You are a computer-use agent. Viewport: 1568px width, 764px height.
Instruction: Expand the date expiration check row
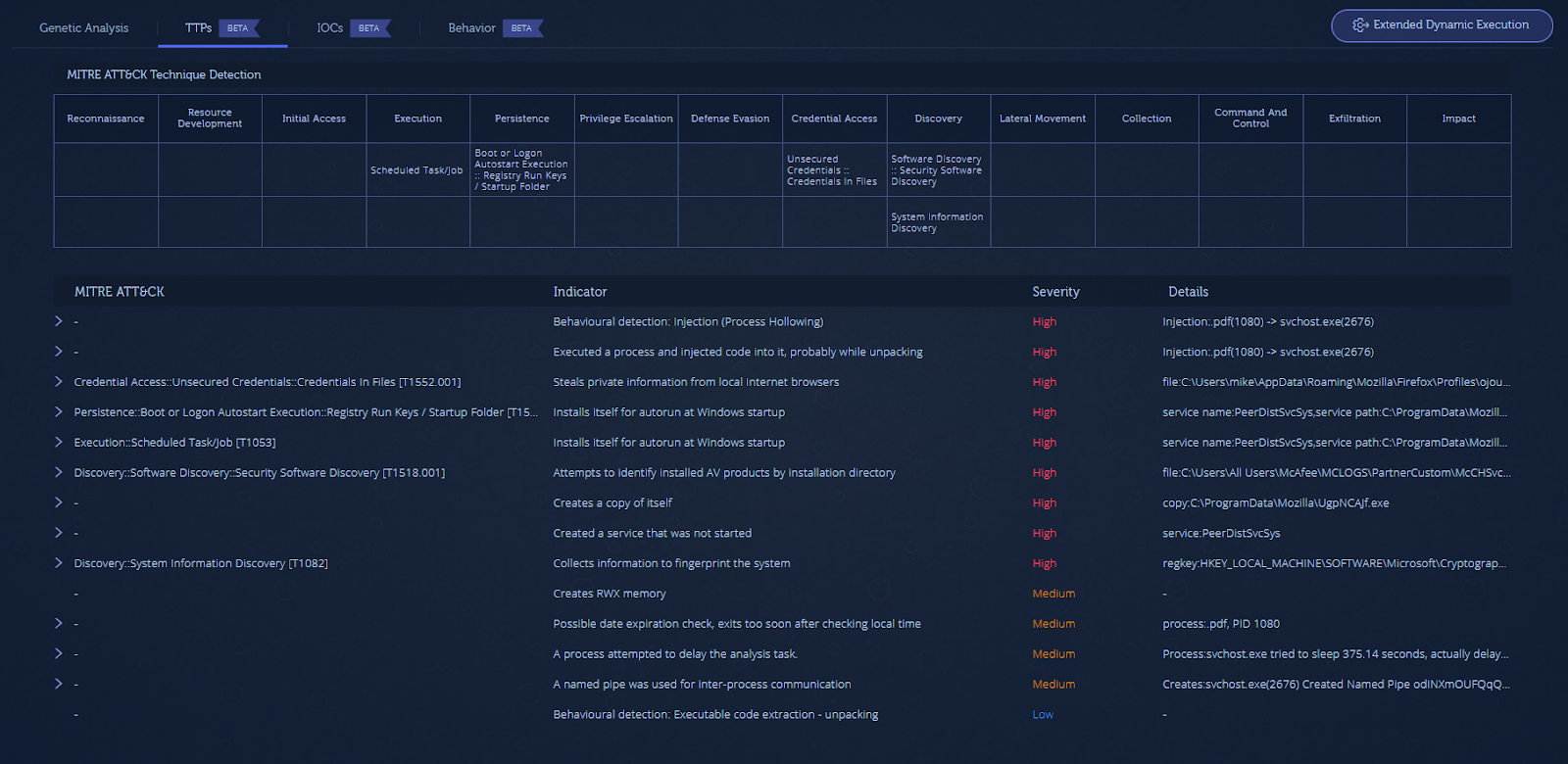[x=59, y=623]
